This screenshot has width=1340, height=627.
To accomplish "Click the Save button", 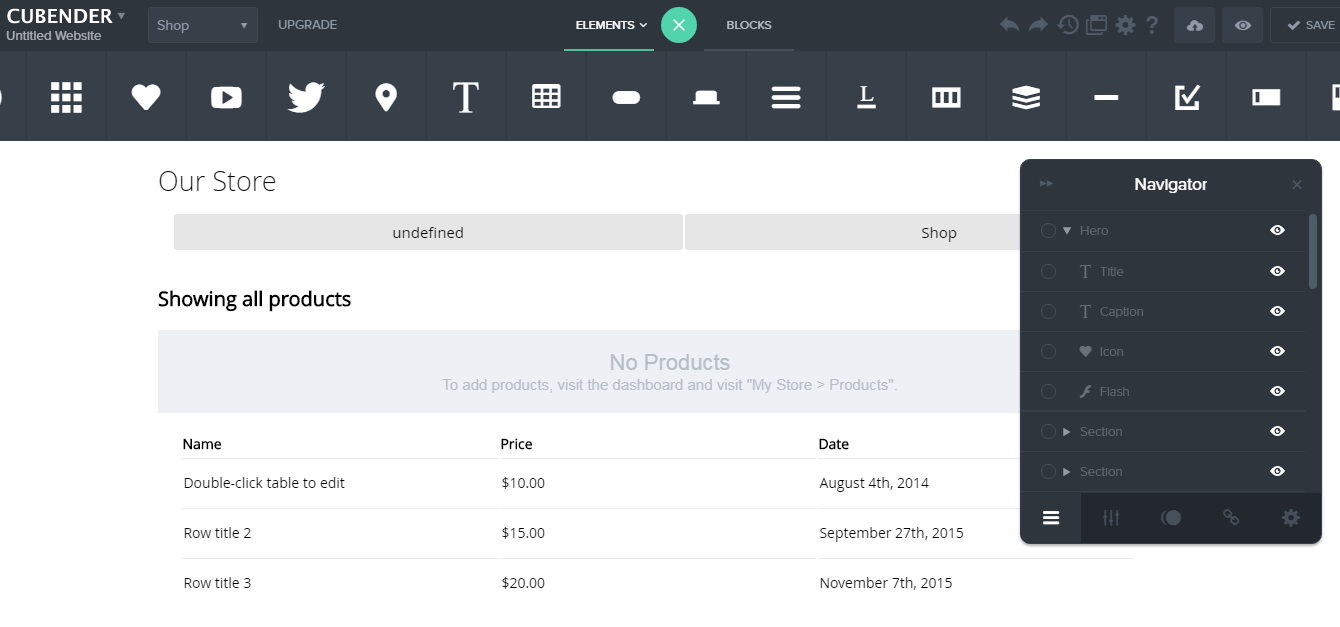I will (1310, 25).
